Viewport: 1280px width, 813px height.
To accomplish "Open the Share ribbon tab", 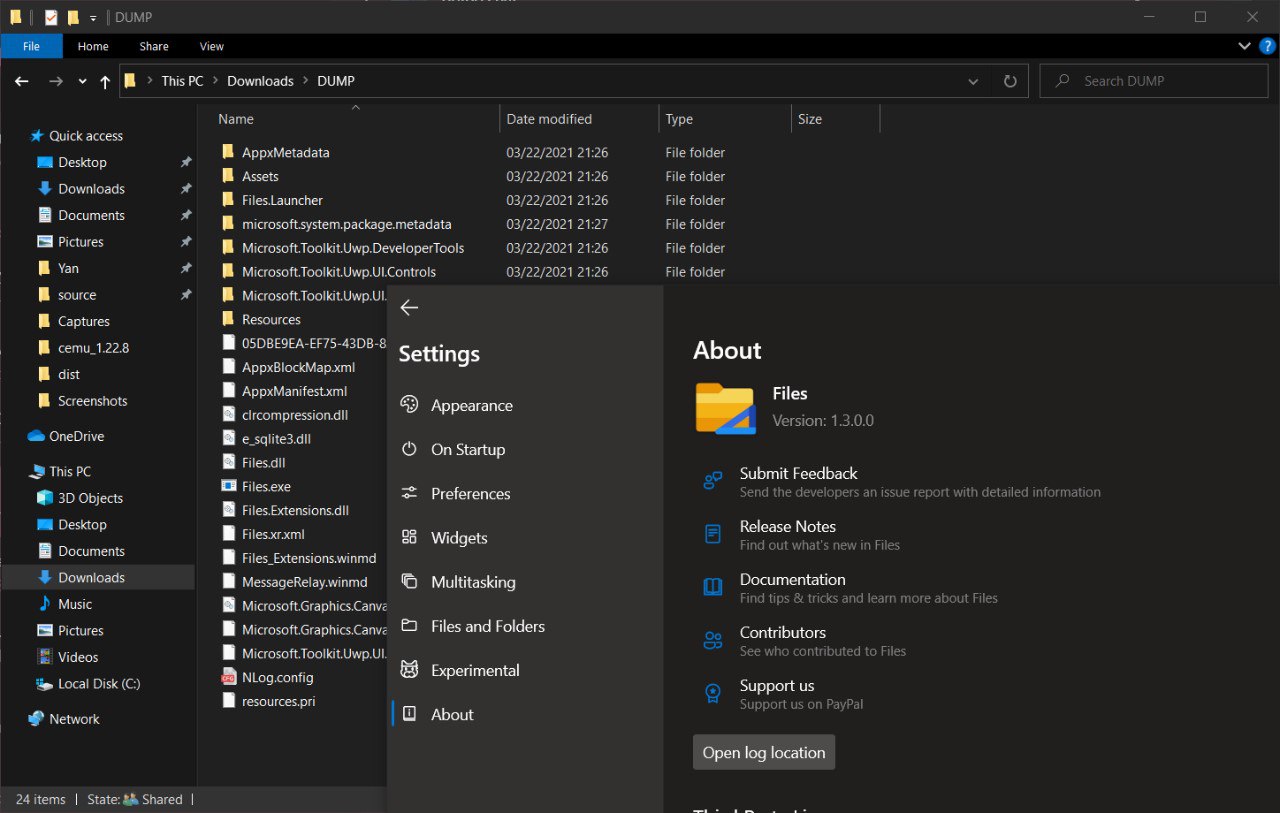I will click(154, 46).
